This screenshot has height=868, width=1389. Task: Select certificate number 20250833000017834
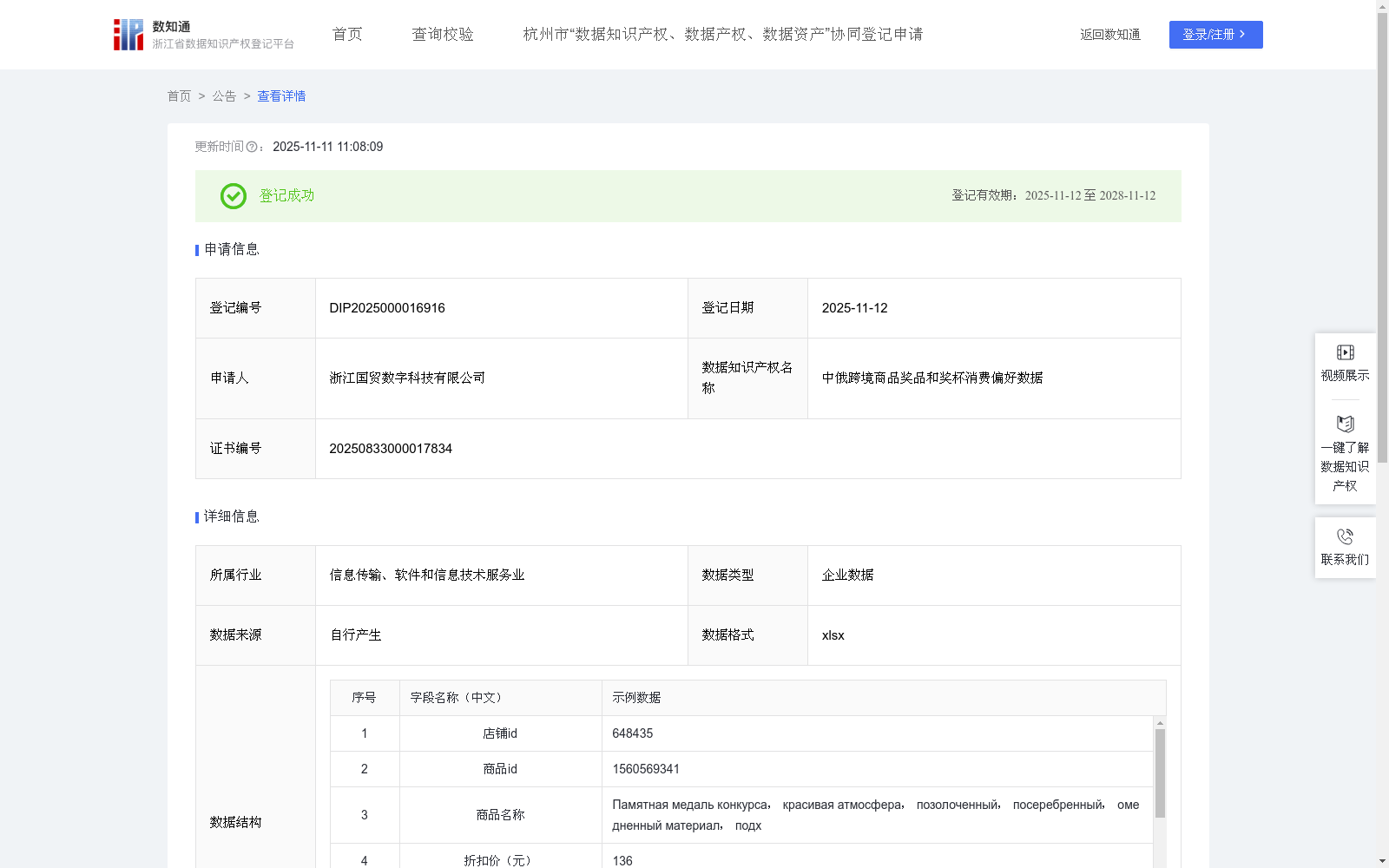[391, 449]
